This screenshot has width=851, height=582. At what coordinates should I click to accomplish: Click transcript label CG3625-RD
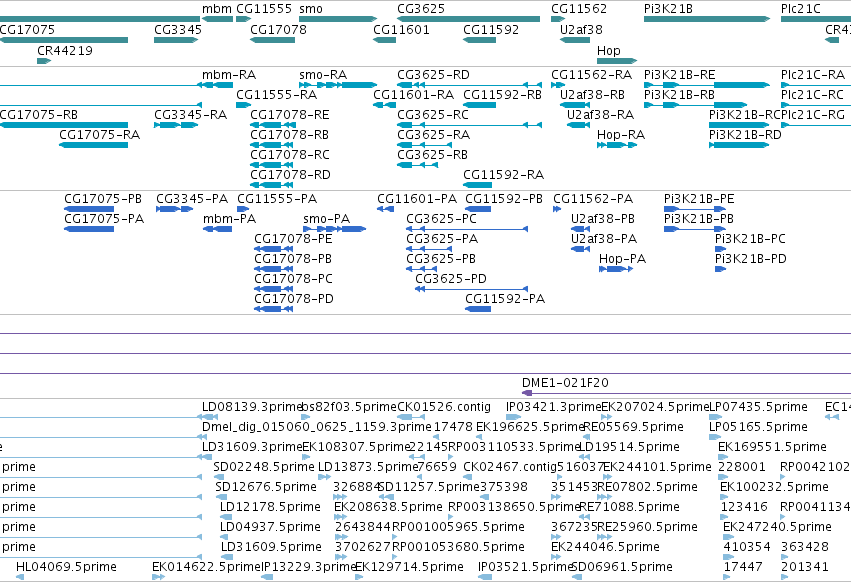[x=433, y=74]
